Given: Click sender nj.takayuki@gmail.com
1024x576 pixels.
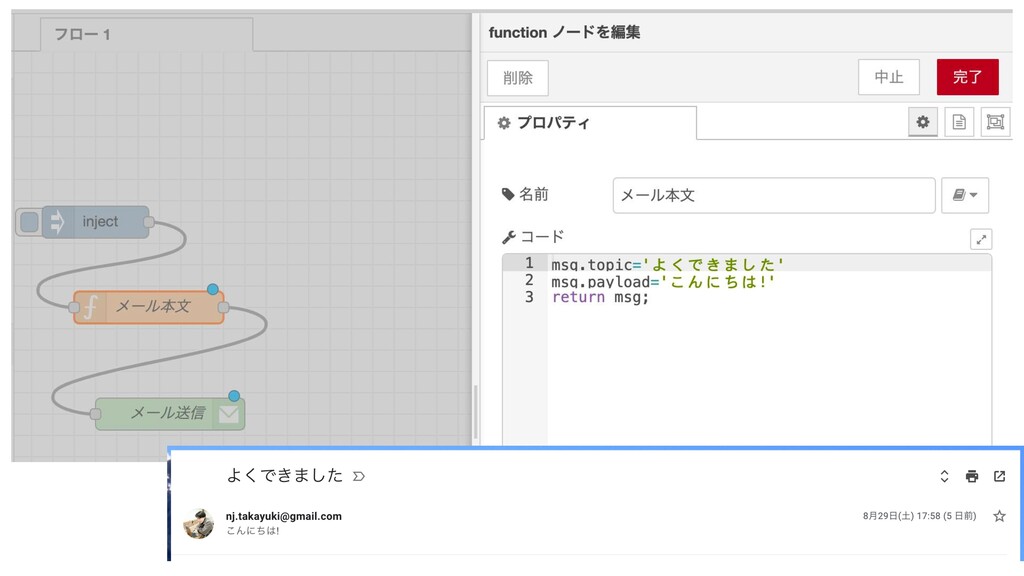Looking at the screenshot, I should point(283,516).
